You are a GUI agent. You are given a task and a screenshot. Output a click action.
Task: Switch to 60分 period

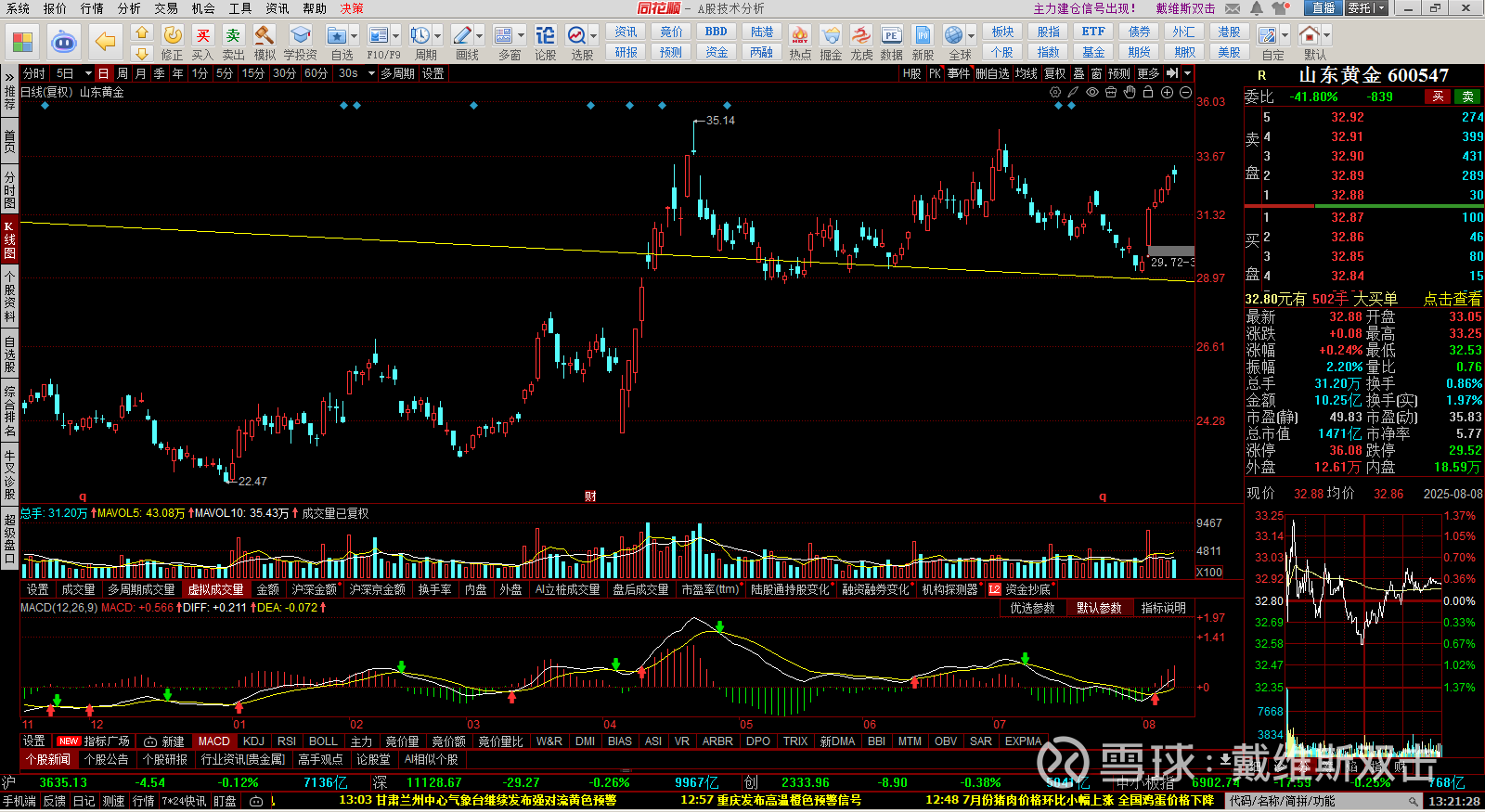(x=316, y=73)
